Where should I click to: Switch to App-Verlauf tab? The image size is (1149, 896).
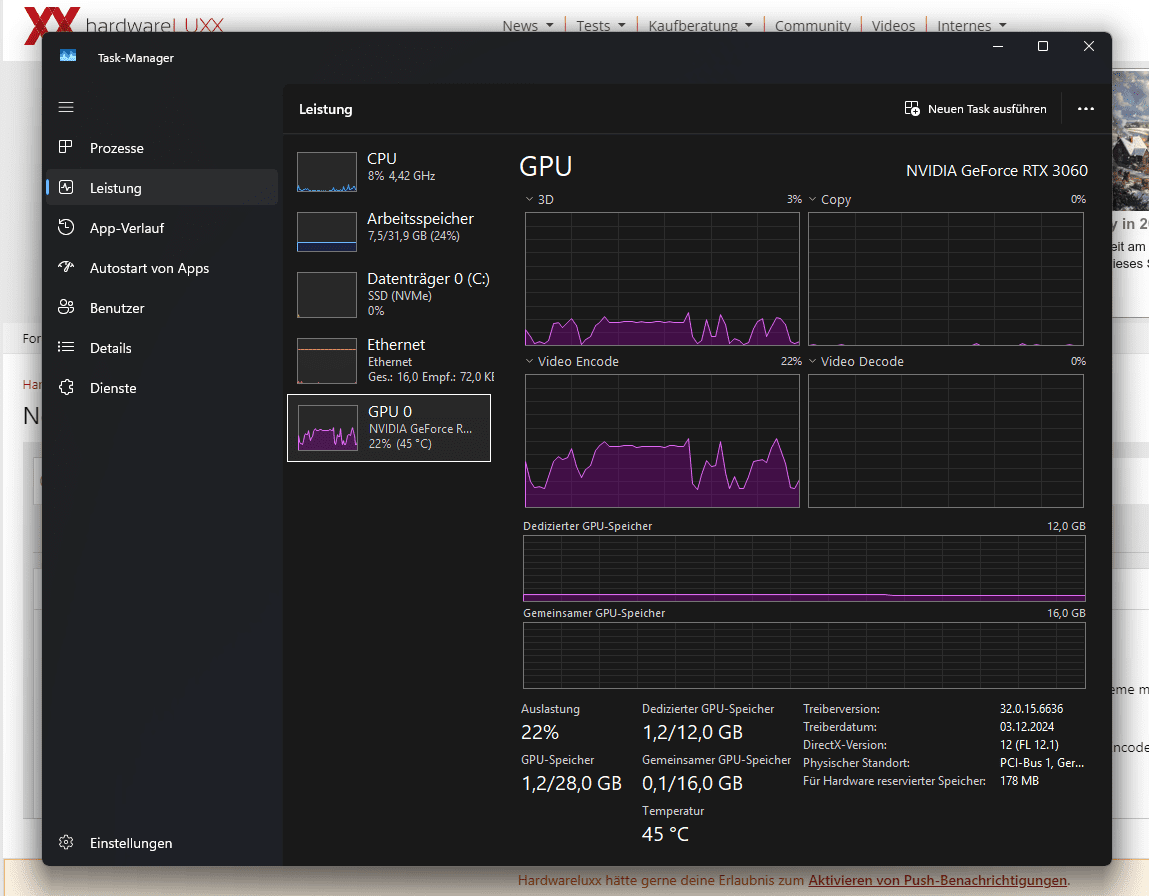127,228
